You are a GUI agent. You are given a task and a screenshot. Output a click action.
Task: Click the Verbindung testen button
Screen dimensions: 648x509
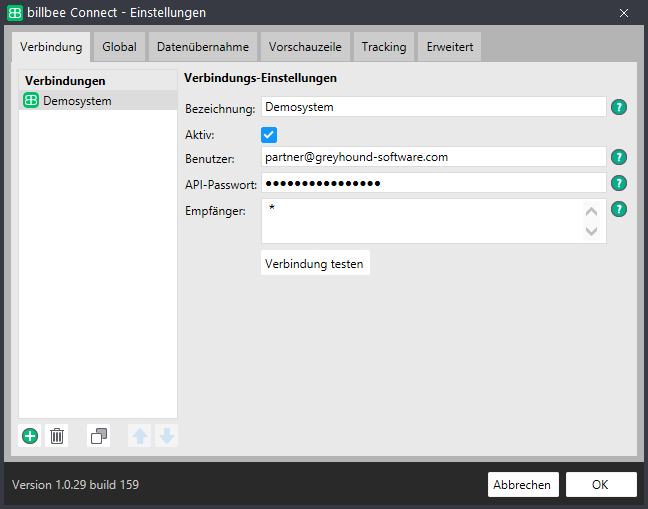click(315, 263)
